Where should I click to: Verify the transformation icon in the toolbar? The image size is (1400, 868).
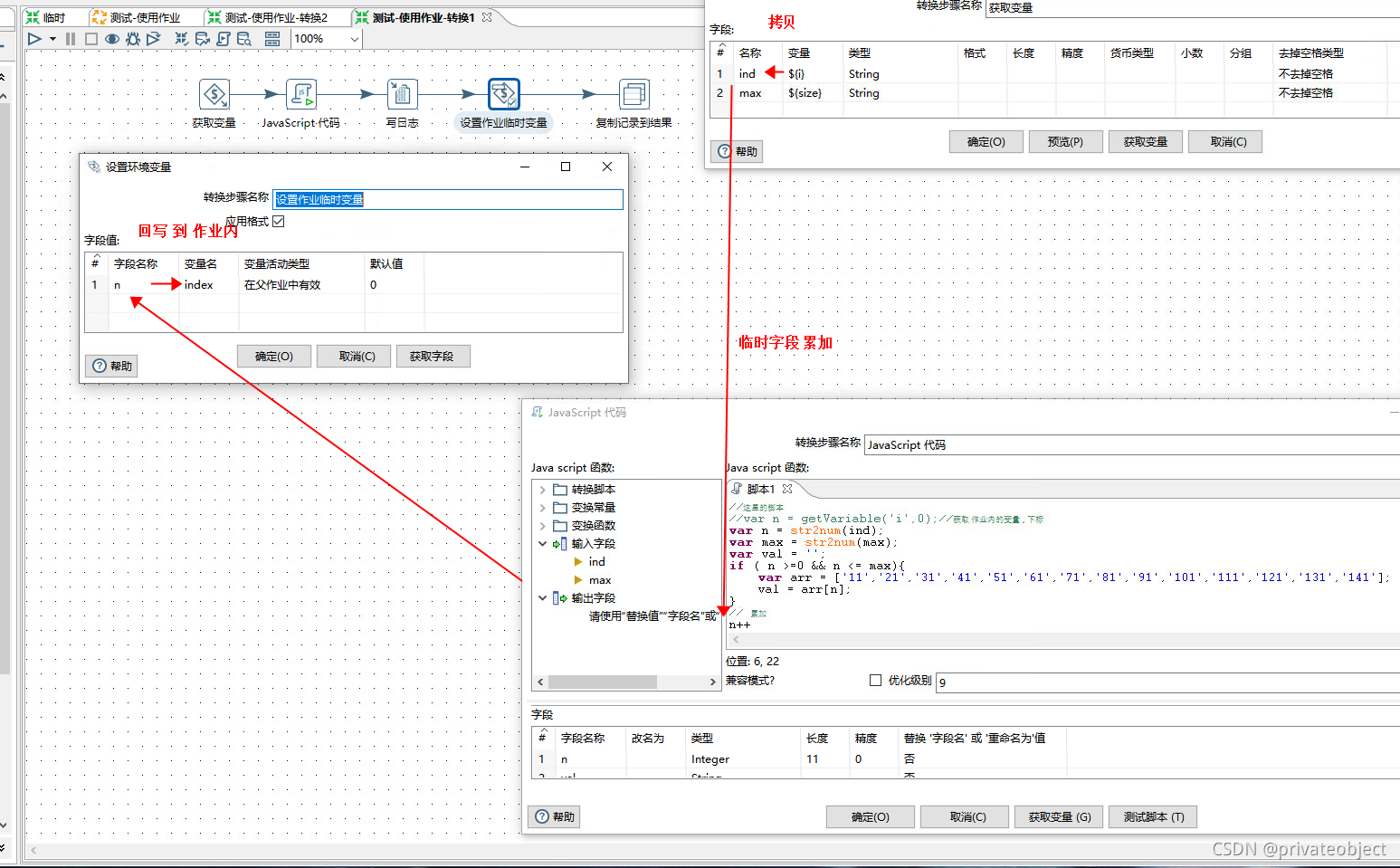tap(182, 39)
